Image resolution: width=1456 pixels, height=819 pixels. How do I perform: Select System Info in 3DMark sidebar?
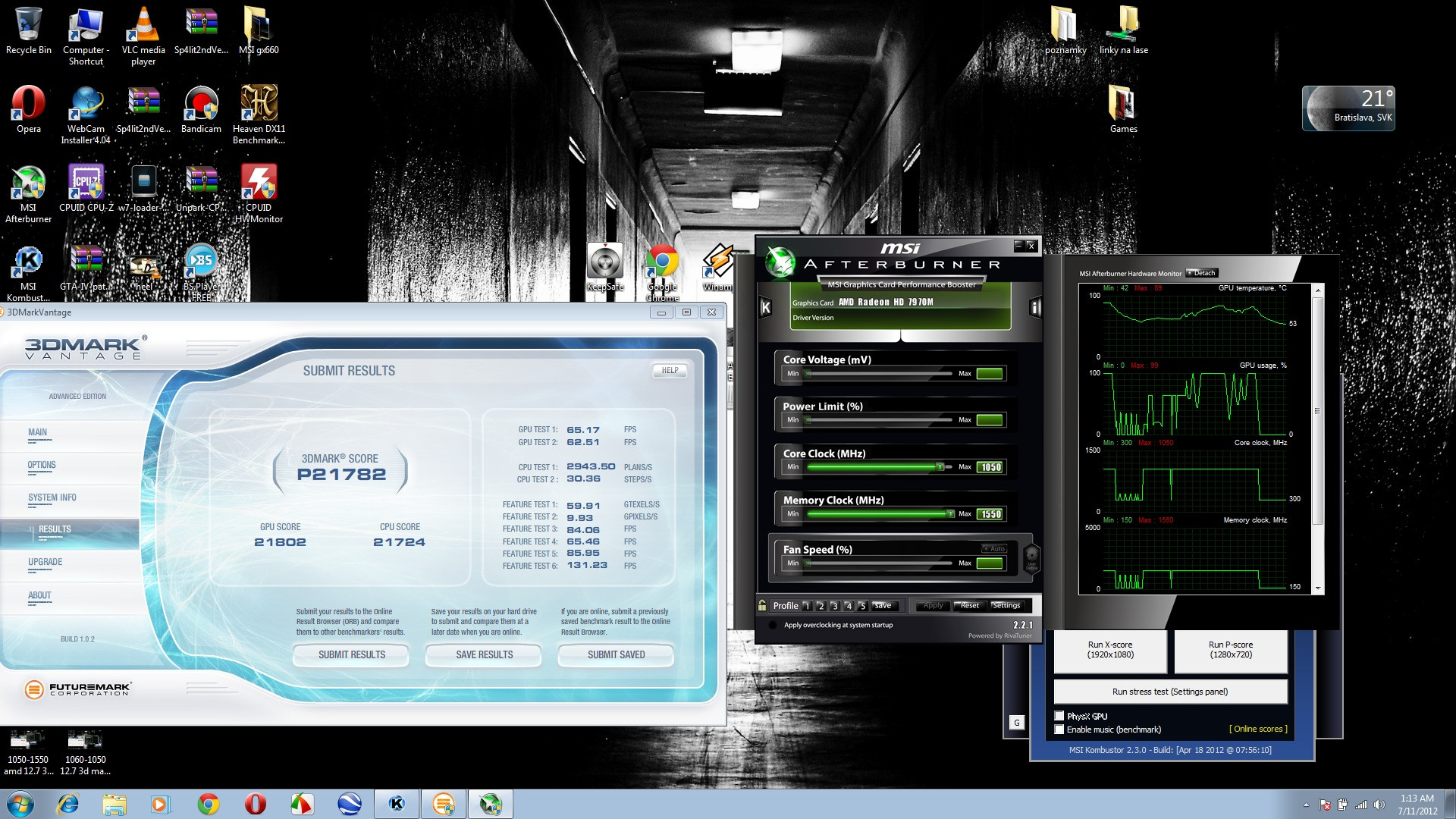point(52,497)
